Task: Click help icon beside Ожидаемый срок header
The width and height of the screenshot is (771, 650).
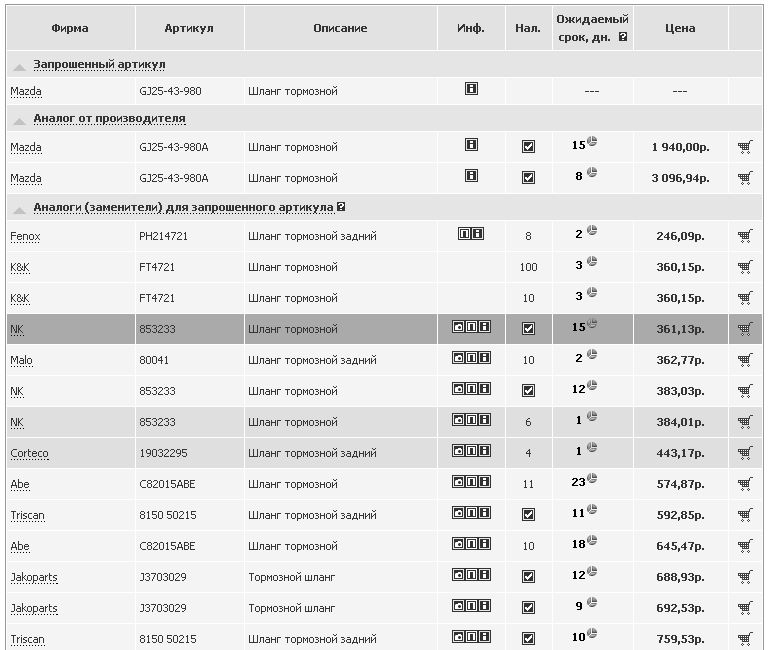Action: pos(623,36)
